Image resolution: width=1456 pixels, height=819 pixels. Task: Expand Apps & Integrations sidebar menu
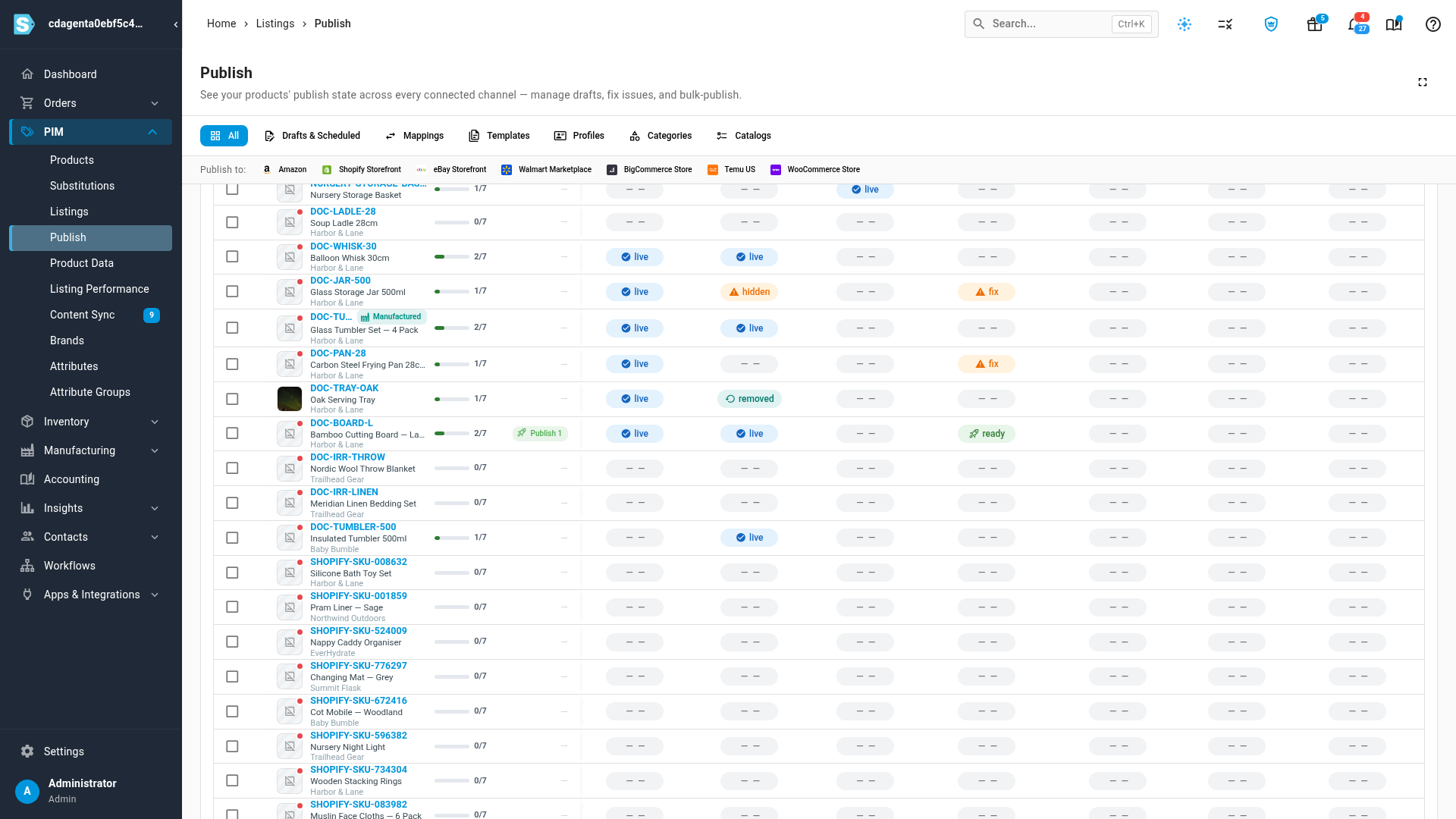155,595
